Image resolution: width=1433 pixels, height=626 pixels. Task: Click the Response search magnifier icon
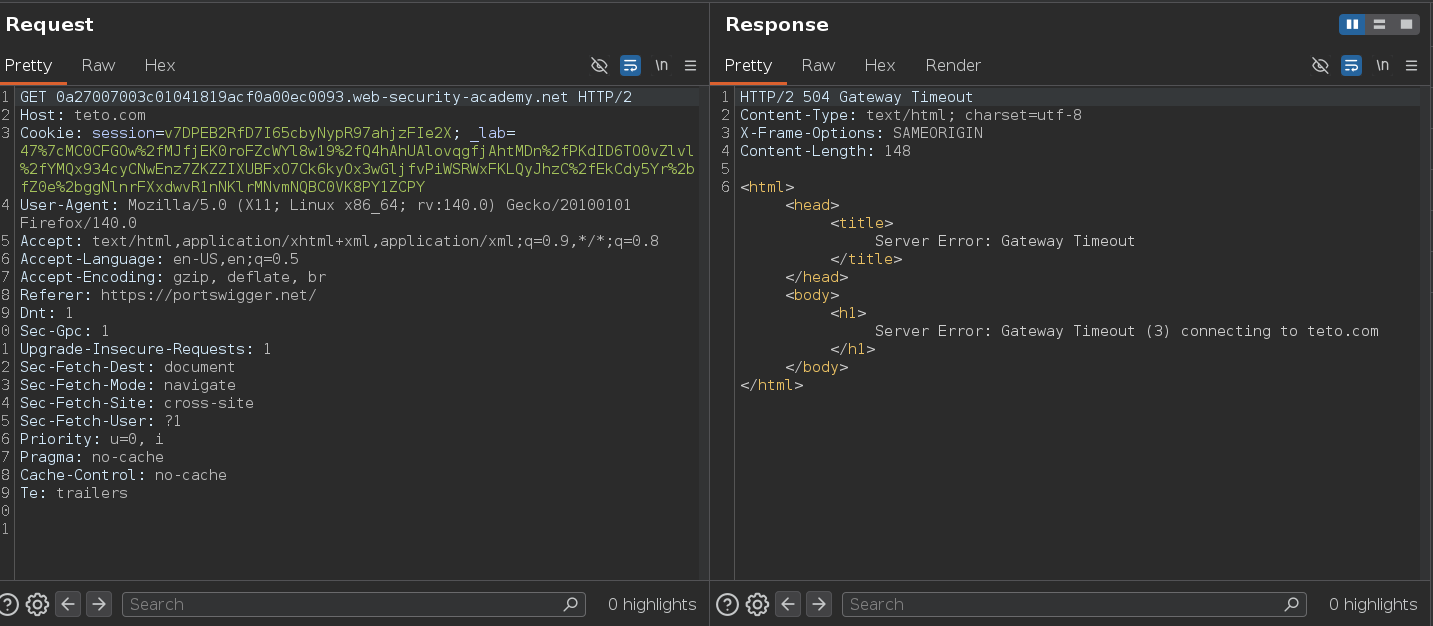[1292, 604]
